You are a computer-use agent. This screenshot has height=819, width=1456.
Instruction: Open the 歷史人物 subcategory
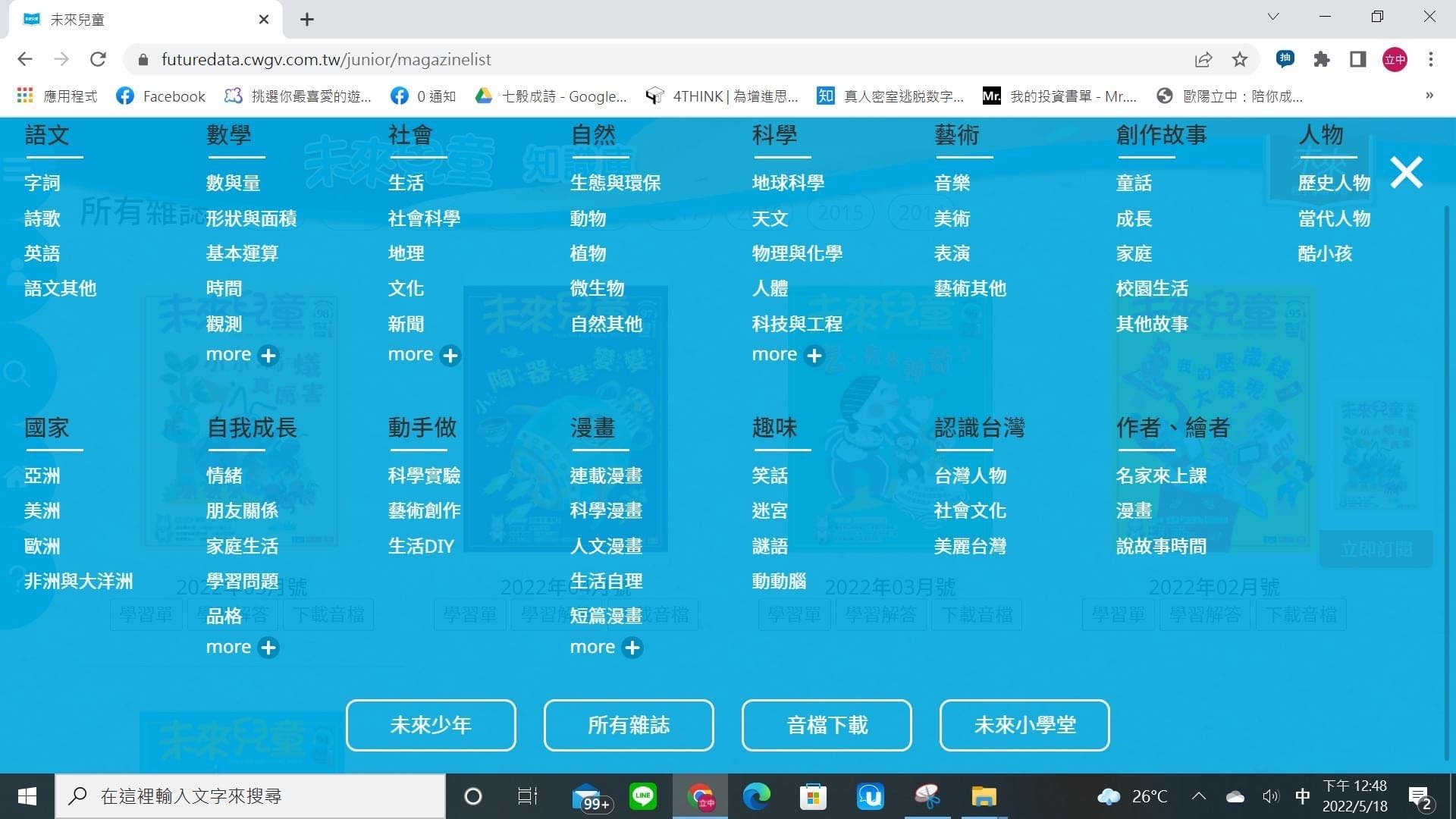click(1335, 183)
